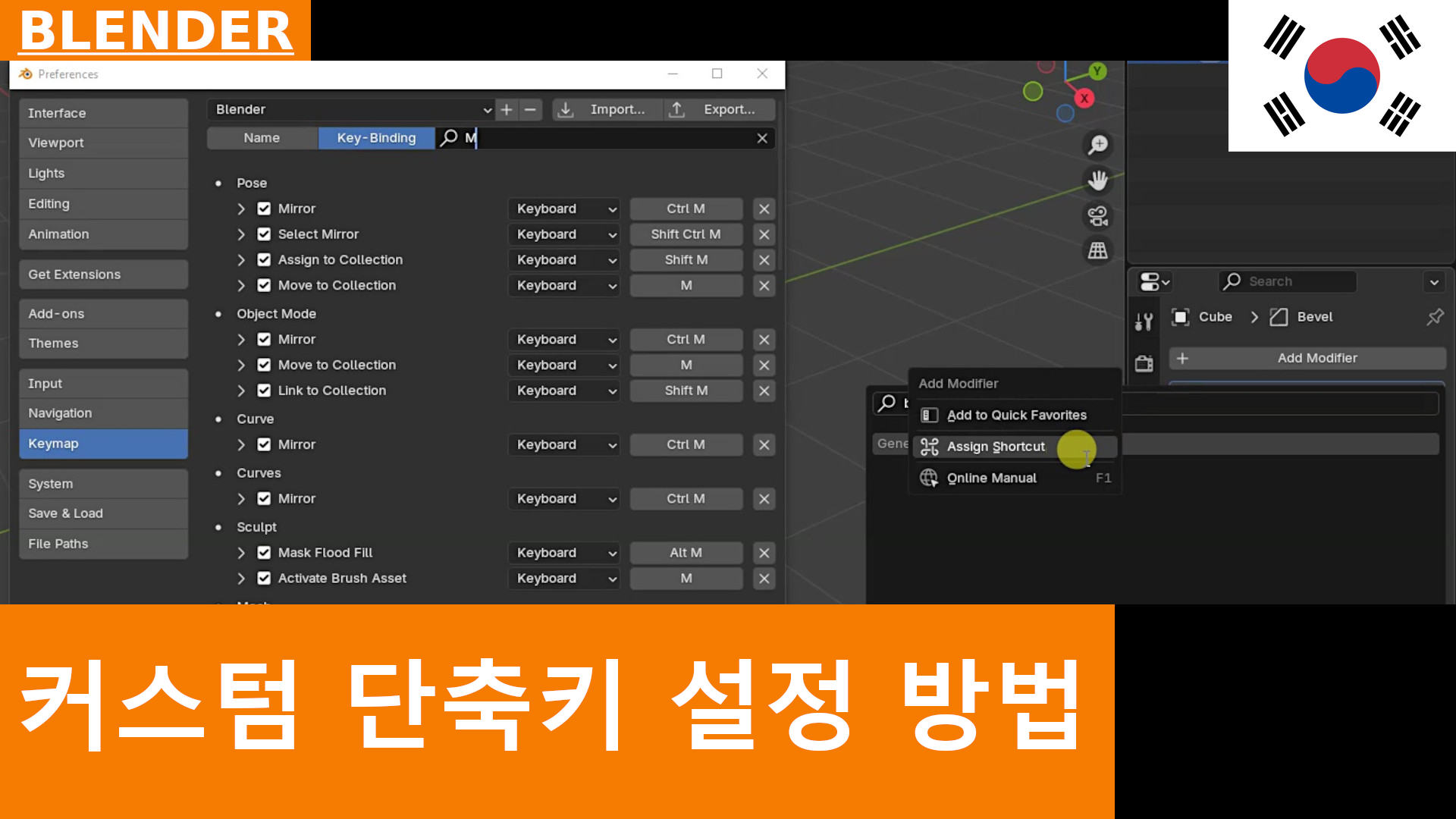Click the viewport pan hand icon
This screenshot has height=819, width=1456.
click(x=1097, y=180)
